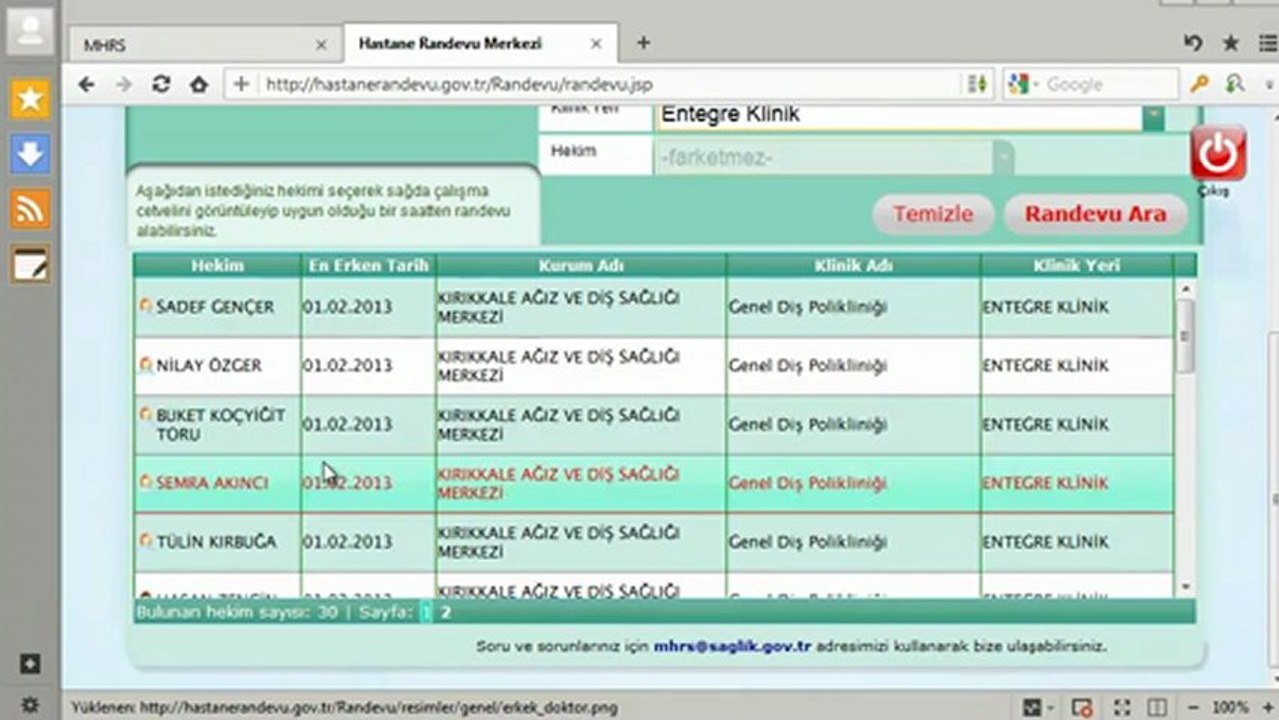Click the add sidebar extension plus icon
The height and width of the screenshot is (720, 1279).
tap(30, 663)
